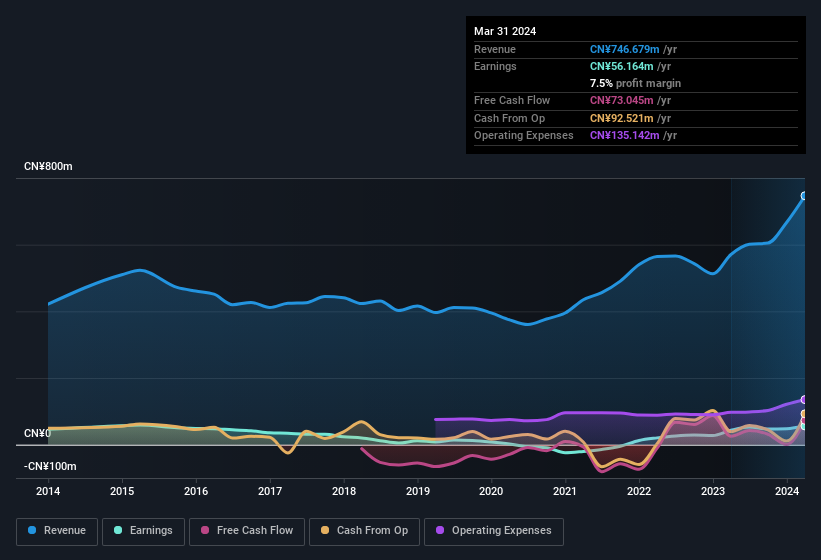Click the 7.5% profit margin text
The width and height of the screenshot is (821, 560).
coord(635,83)
